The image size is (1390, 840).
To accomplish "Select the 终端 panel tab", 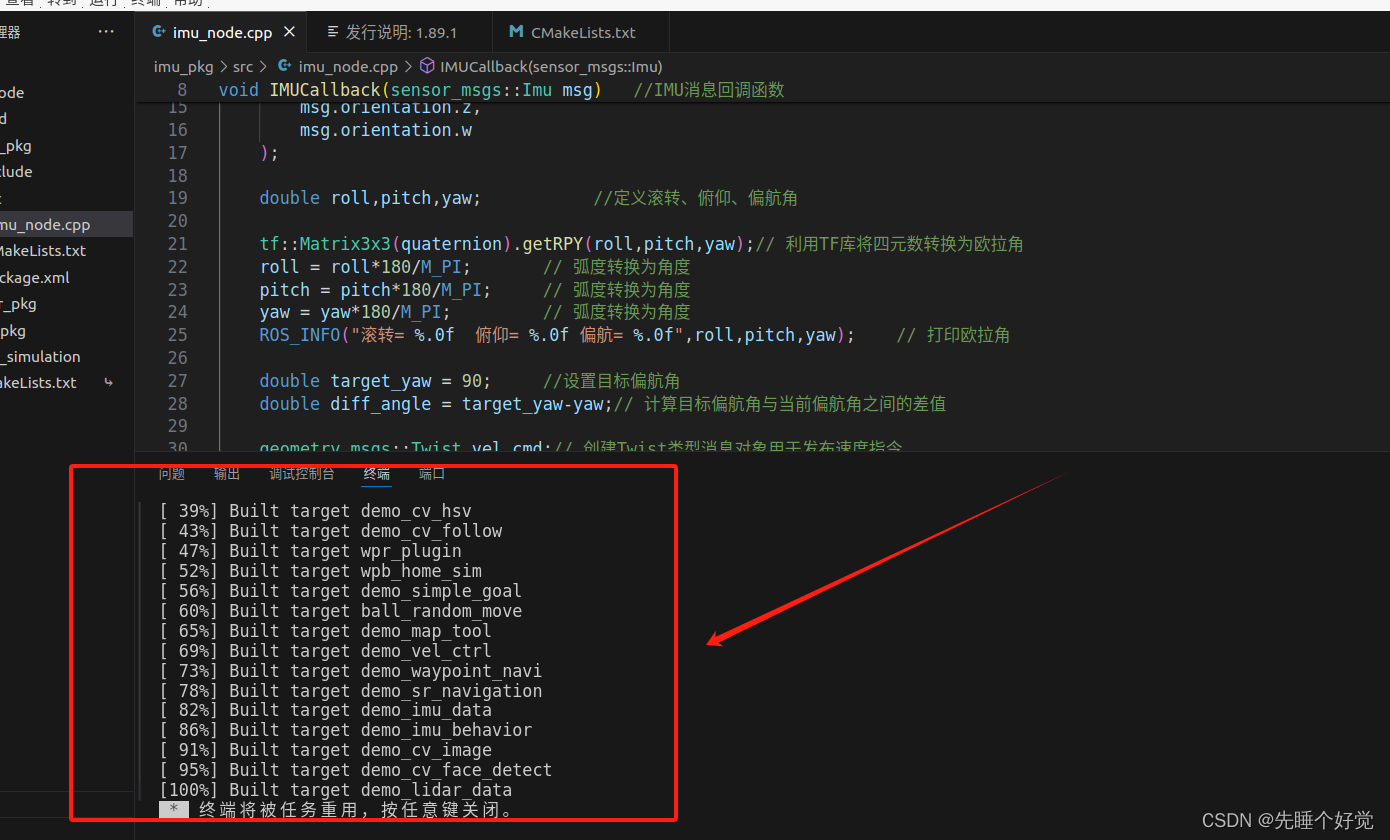I will [377, 474].
